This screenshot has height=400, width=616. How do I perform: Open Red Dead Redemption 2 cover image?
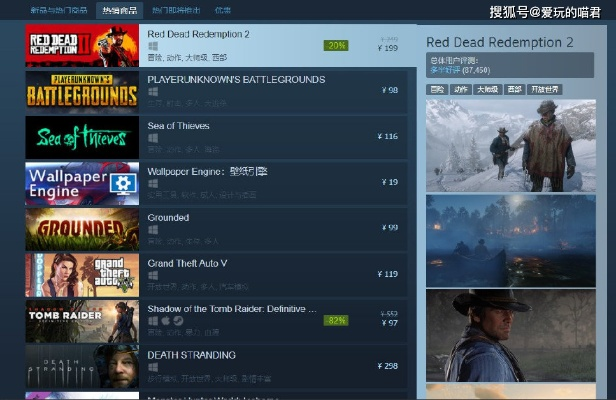click(82, 46)
